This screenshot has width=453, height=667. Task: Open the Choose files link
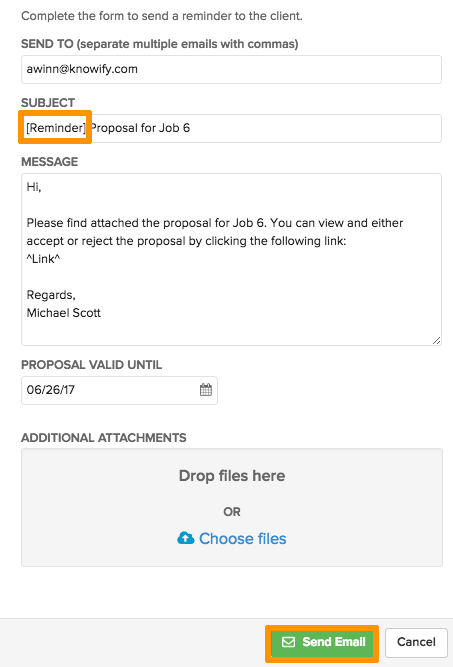[x=242, y=539]
